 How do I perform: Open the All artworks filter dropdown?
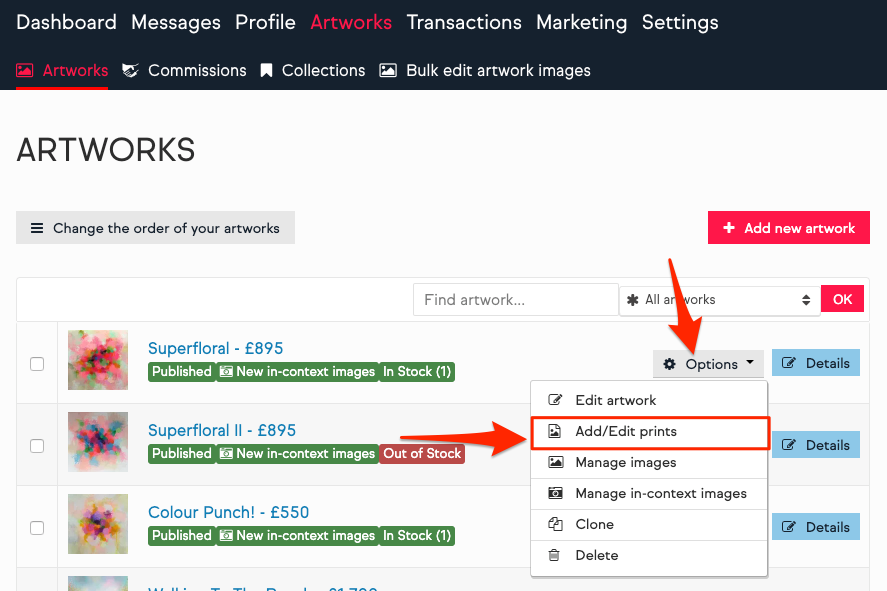(720, 299)
